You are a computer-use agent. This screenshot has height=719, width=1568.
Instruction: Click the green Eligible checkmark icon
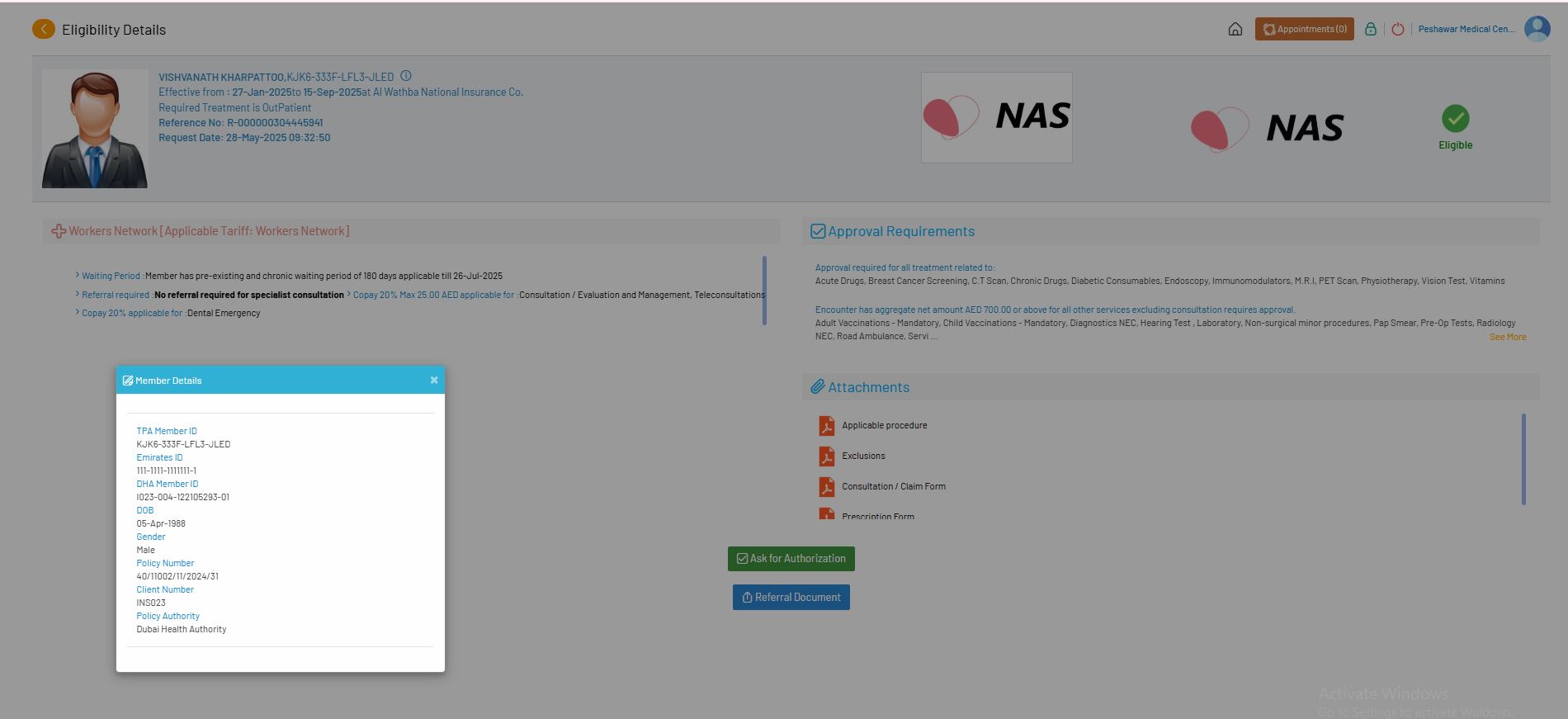click(1456, 118)
